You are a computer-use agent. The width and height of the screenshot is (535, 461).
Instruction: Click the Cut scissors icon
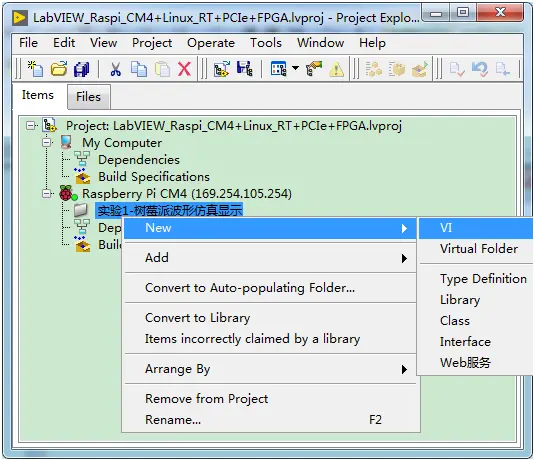click(x=116, y=69)
